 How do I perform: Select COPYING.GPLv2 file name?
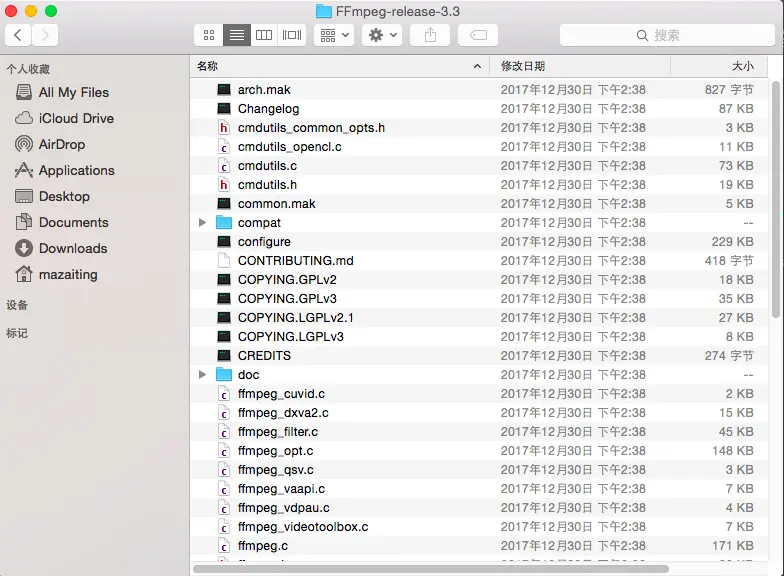click(x=287, y=280)
